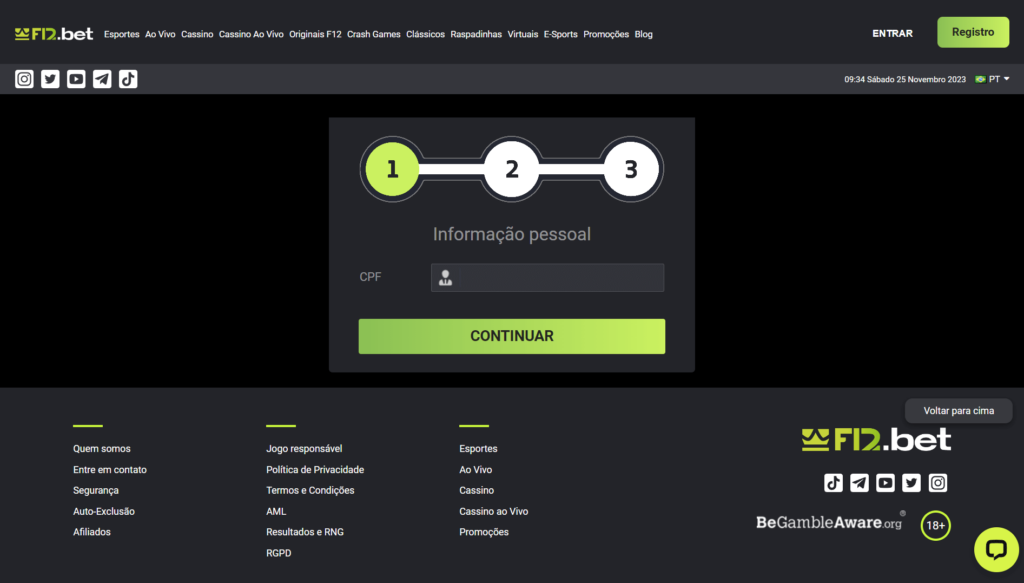
Task: Click the F12.bet logo in header
Action: [x=54, y=34]
